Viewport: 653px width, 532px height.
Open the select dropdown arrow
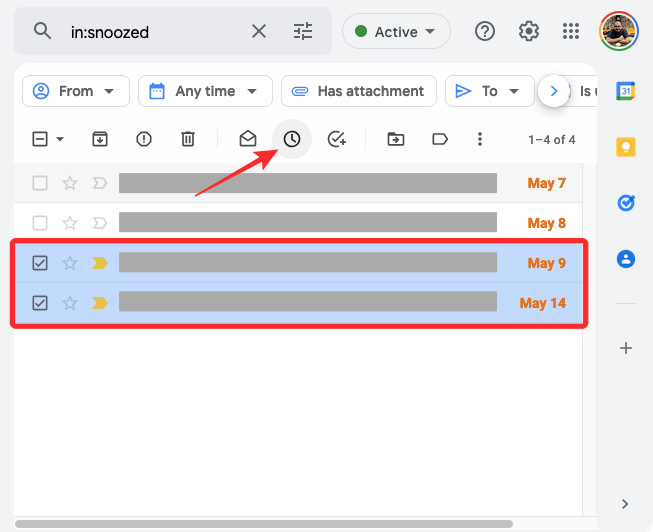[60, 139]
